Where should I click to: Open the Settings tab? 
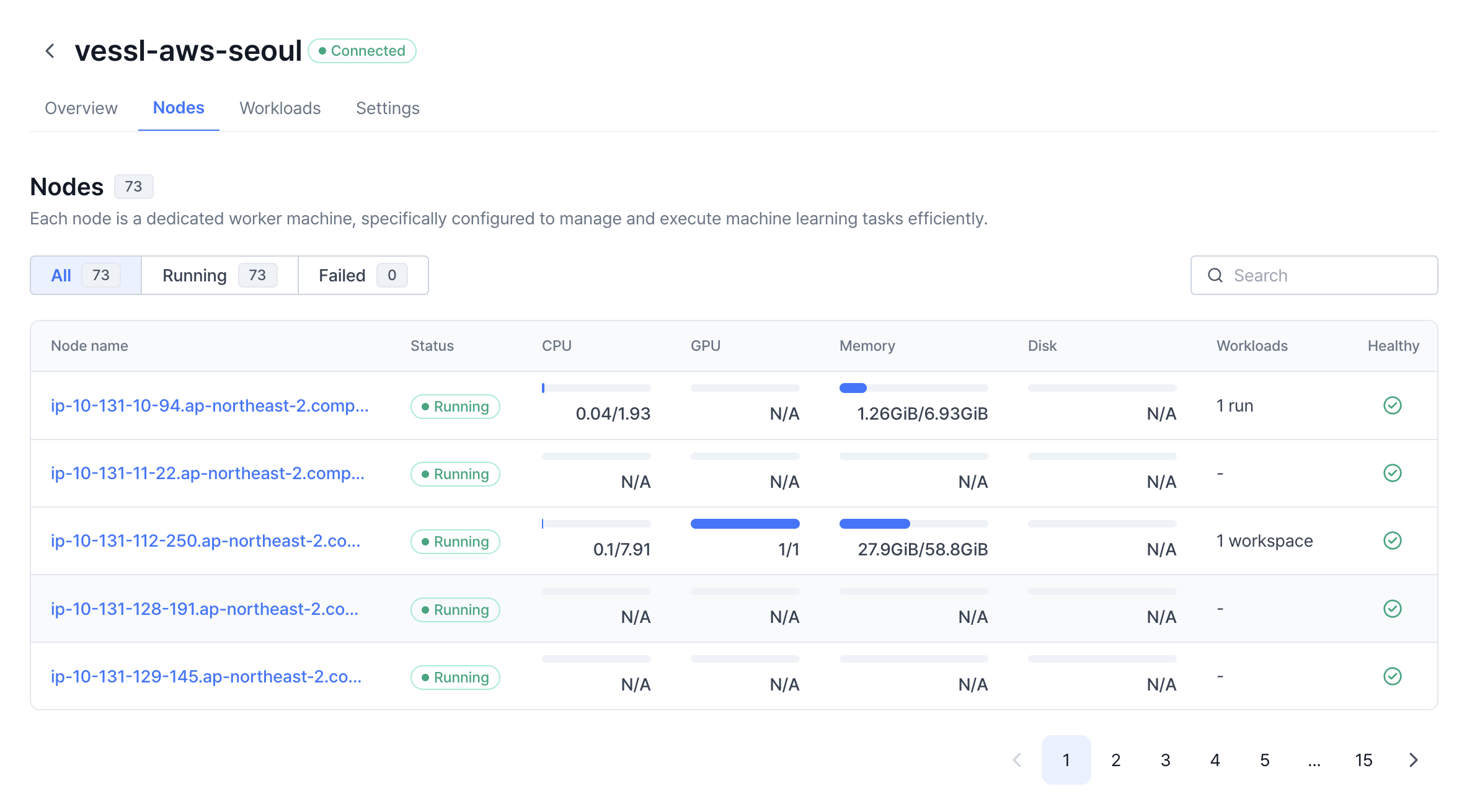388,108
